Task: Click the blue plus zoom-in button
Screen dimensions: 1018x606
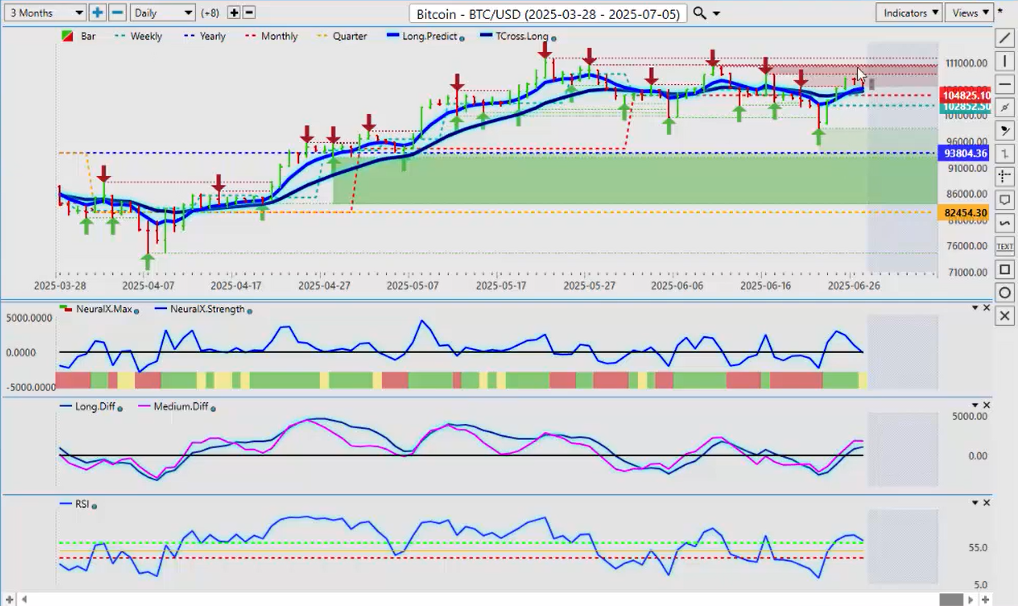Action: click(x=97, y=13)
